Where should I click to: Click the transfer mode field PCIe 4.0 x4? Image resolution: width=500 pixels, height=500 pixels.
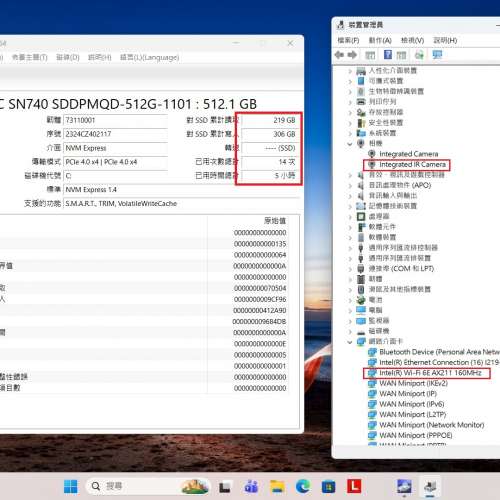click(x=115, y=162)
